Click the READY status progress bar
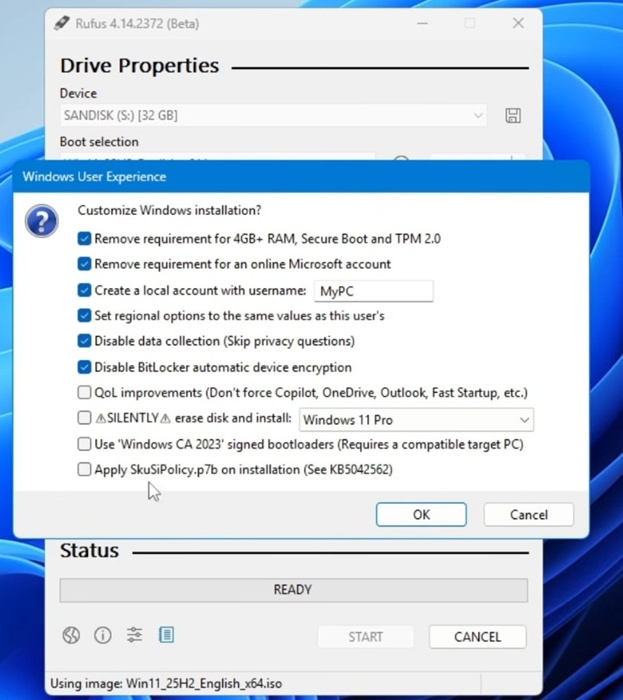Viewport: 623px width, 700px height. [294, 590]
